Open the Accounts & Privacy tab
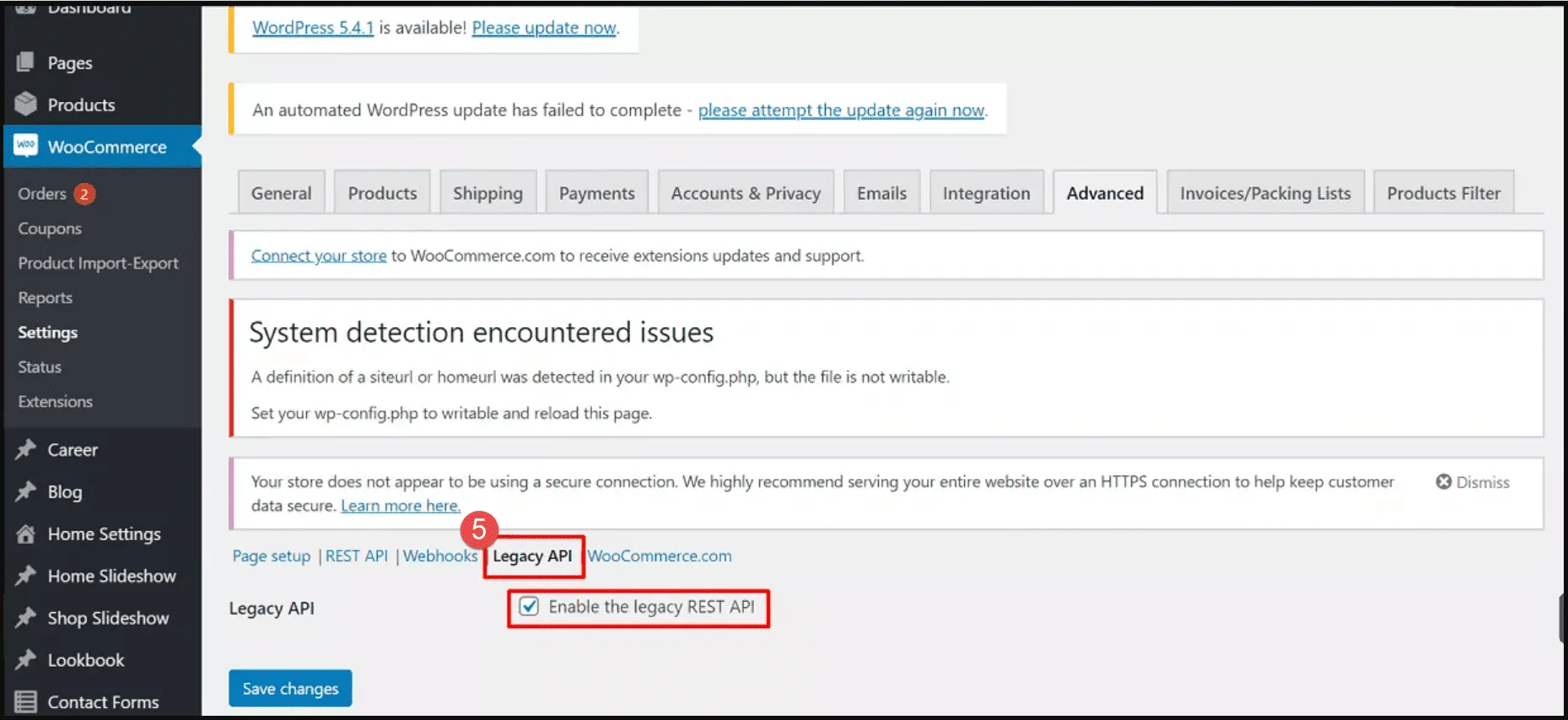The width and height of the screenshot is (1568, 720). point(745,193)
